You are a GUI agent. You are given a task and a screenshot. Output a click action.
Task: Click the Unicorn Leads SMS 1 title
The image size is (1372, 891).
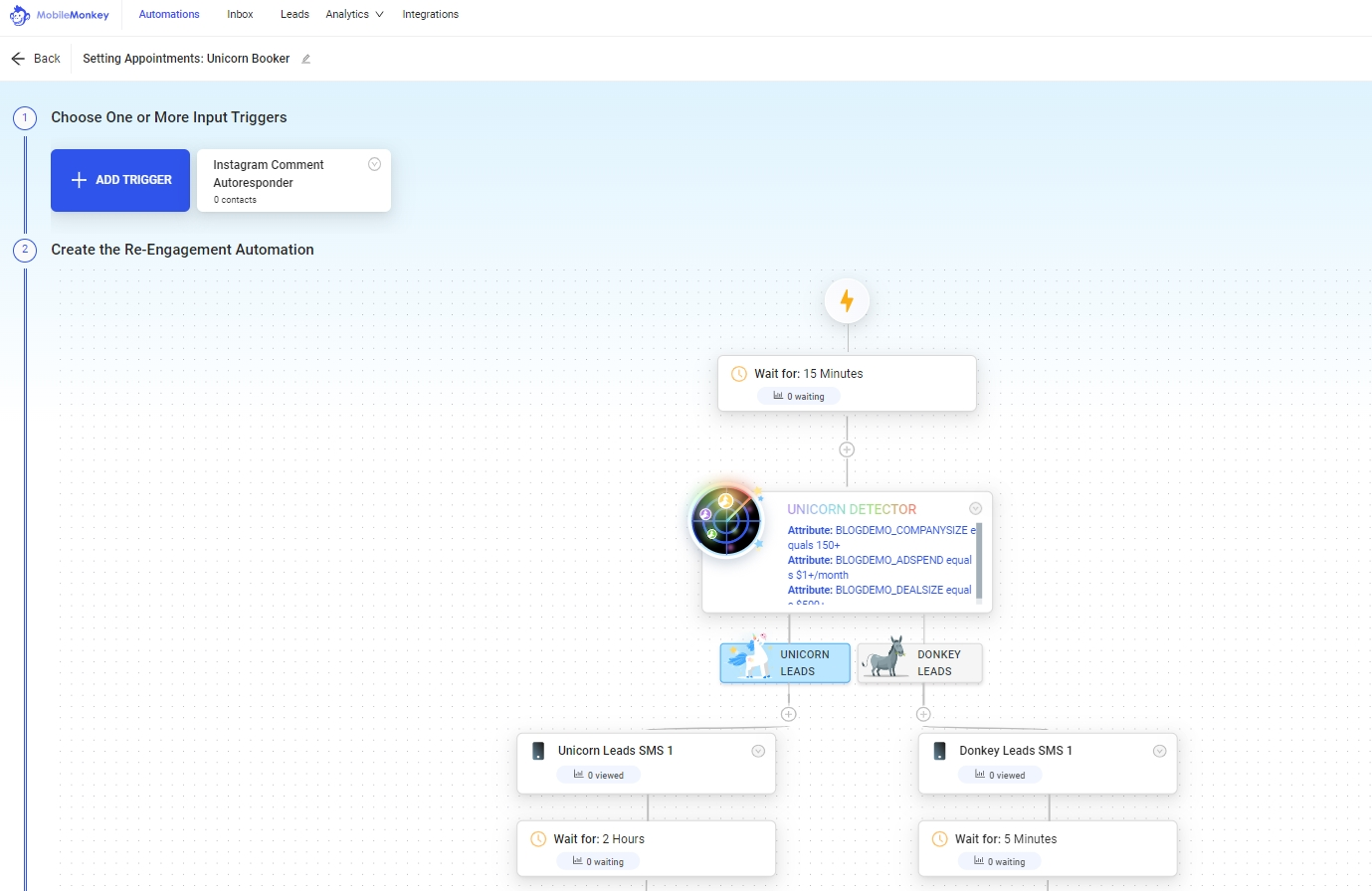[615, 751]
